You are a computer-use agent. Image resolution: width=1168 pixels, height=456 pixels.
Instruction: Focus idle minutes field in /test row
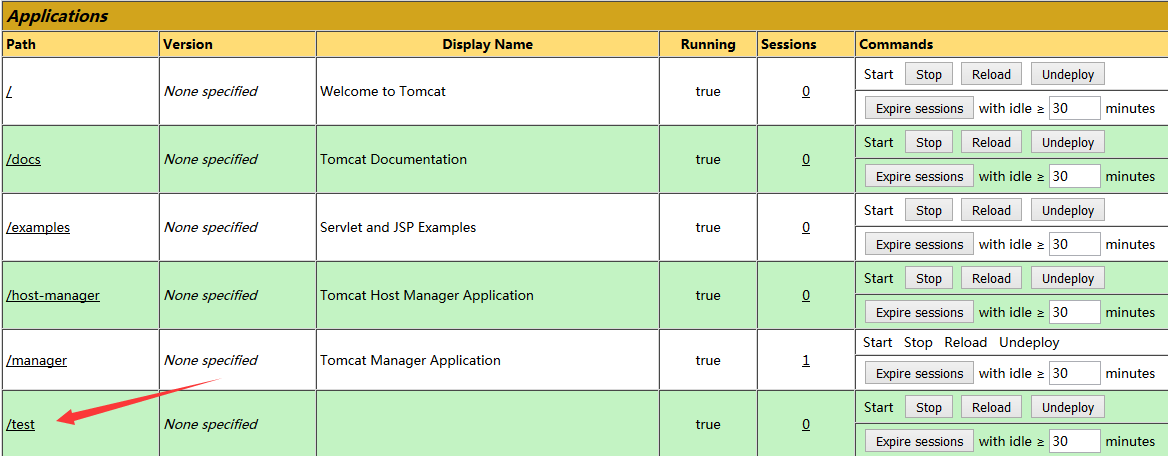click(1075, 441)
